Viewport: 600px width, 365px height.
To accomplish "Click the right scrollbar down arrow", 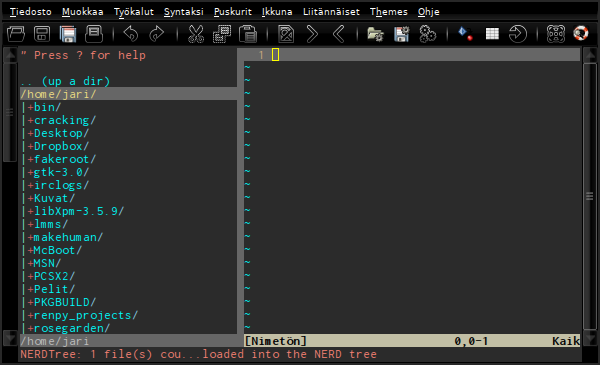I will [590, 338].
